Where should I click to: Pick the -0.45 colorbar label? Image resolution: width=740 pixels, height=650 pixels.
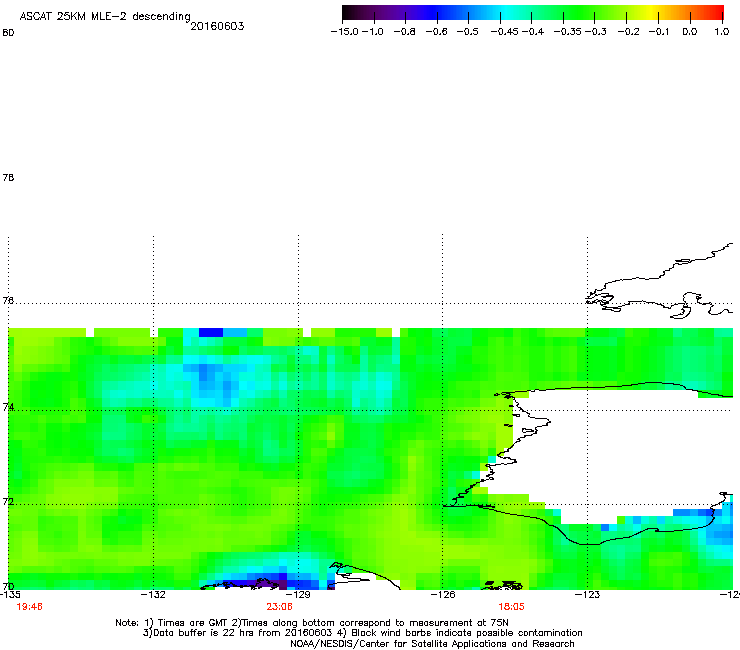click(505, 32)
